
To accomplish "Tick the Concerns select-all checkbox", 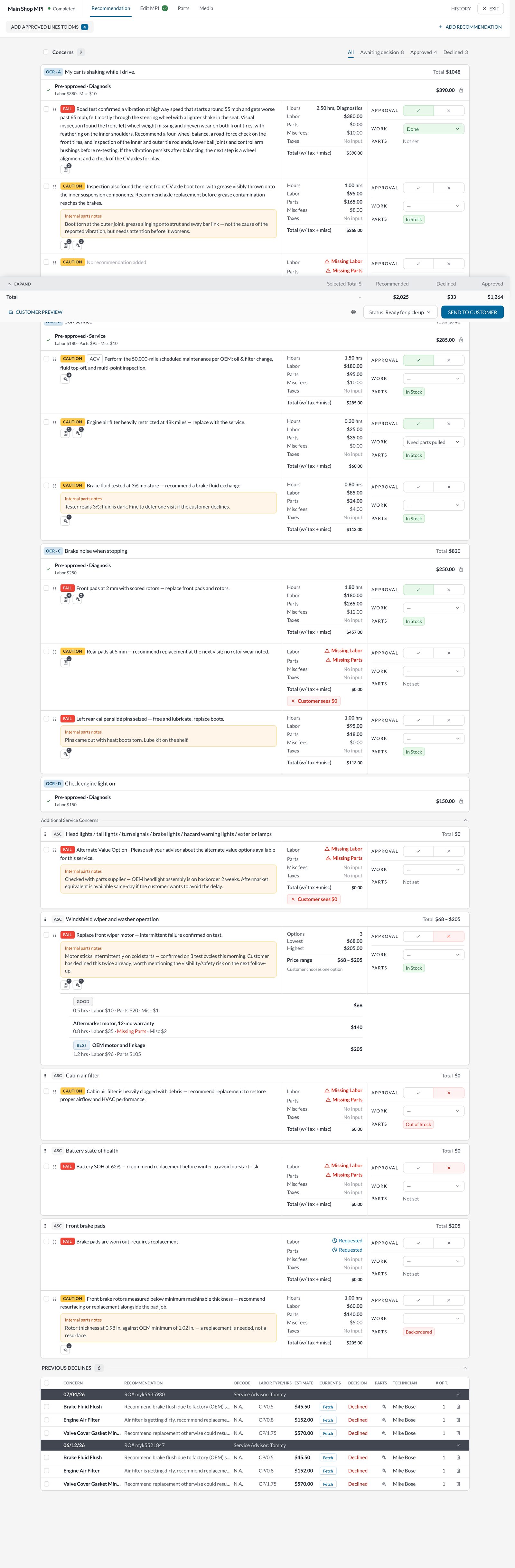I will 46,53.
